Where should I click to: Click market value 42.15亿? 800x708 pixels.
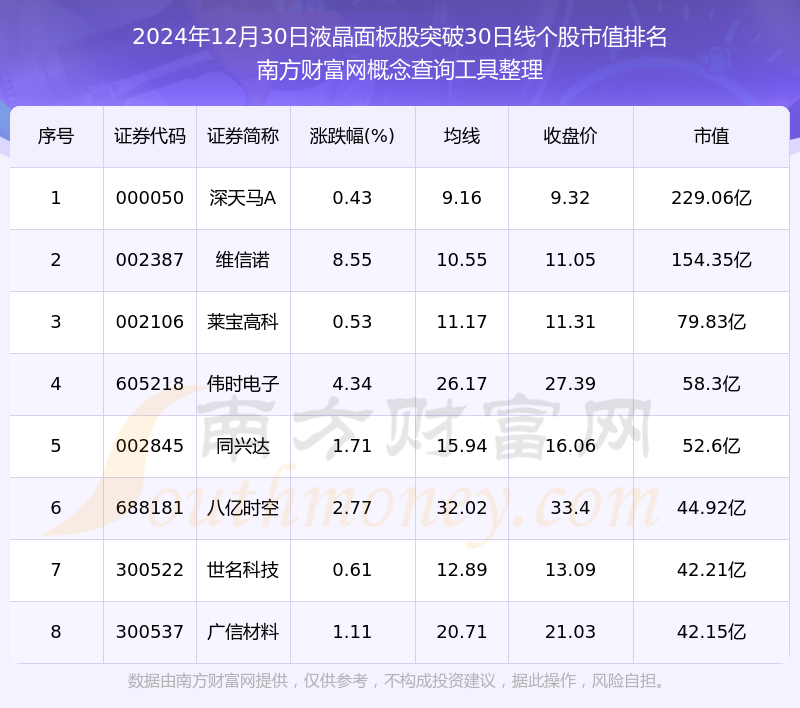711,632
